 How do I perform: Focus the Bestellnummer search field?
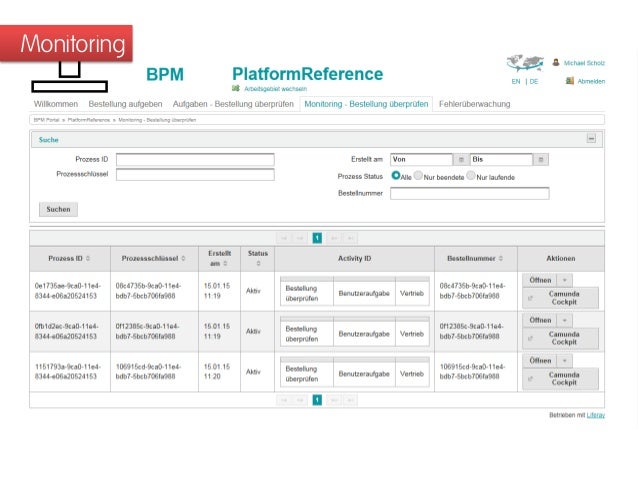(x=470, y=193)
